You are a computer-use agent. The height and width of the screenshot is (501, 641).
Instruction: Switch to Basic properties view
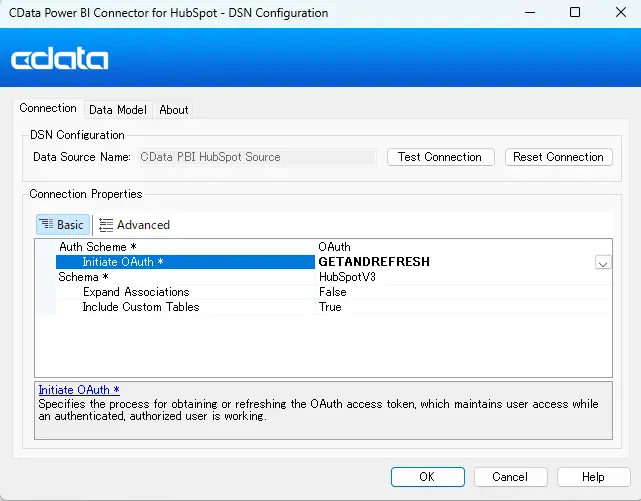63,225
